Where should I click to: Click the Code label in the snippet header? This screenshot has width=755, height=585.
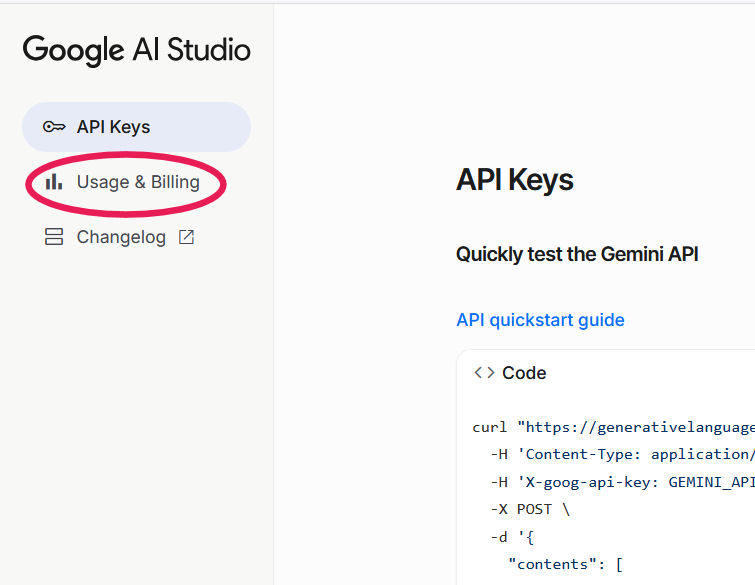524,373
